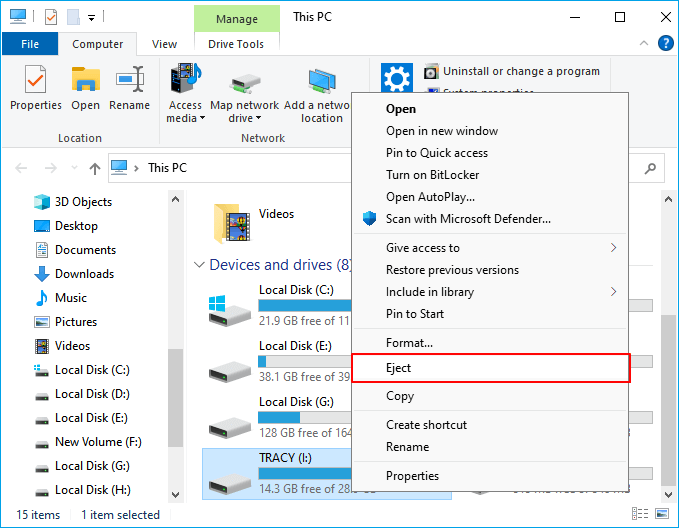Click the navigation pane scroll down arrow

point(176,495)
